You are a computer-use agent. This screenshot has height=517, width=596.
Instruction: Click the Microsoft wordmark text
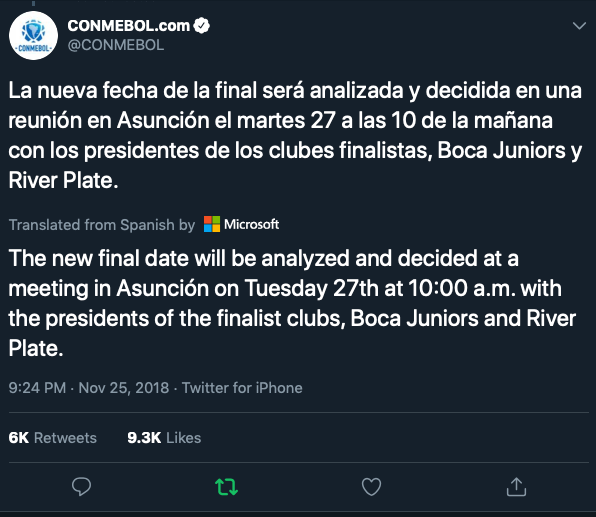[252, 224]
